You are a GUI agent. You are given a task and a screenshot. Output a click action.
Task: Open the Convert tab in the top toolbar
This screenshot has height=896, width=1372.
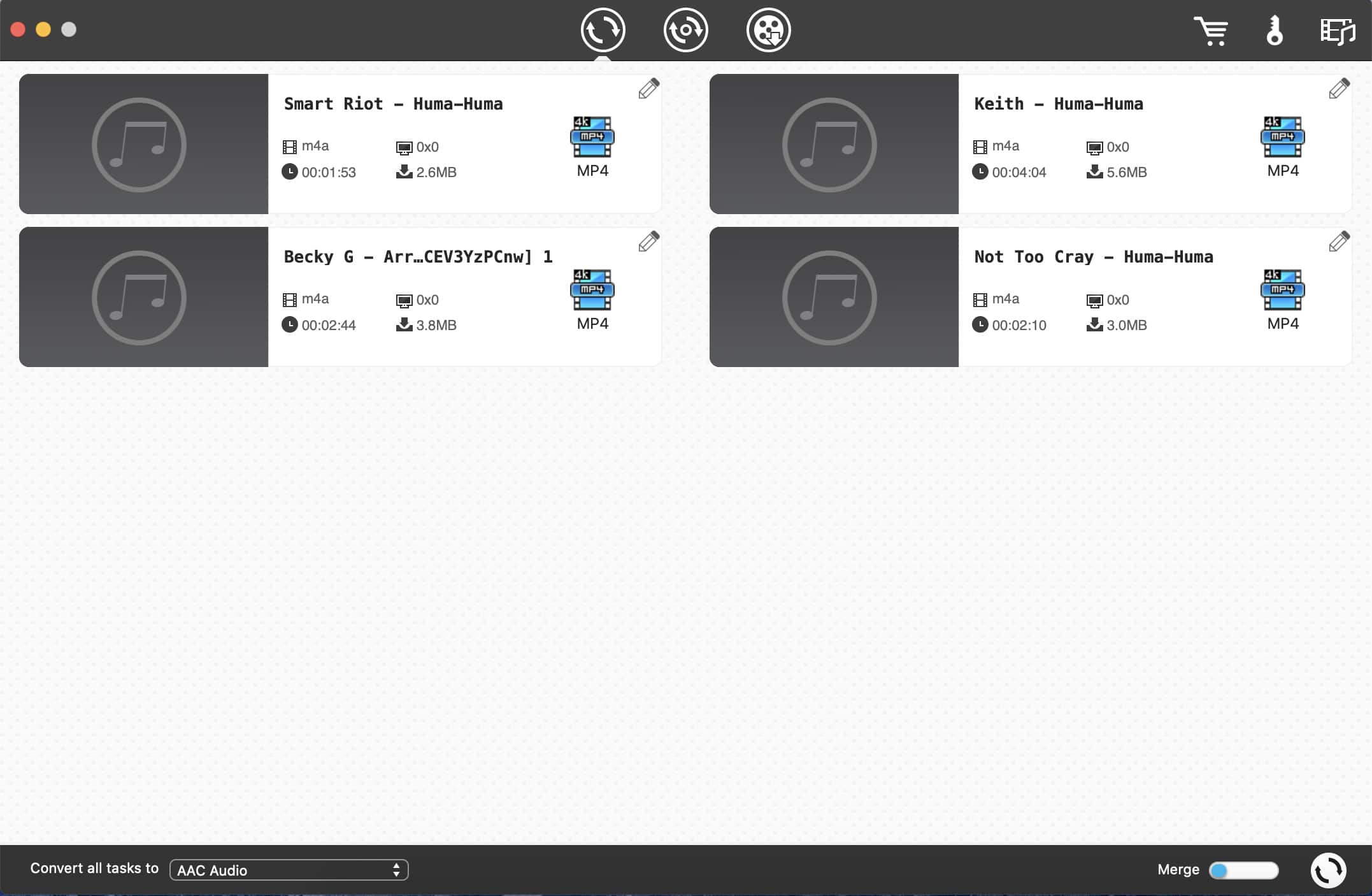coord(603,30)
